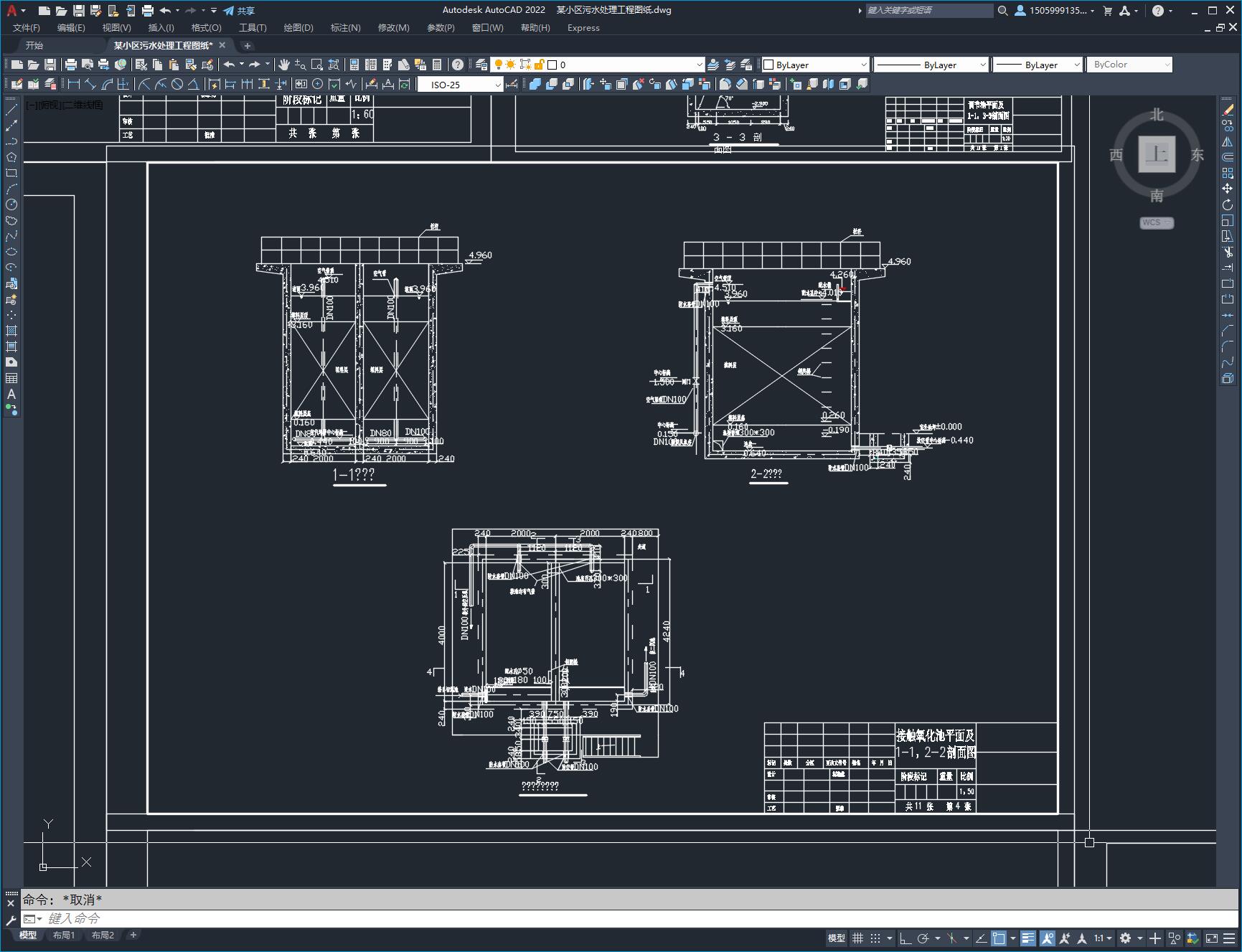The height and width of the screenshot is (952, 1242).
Task: Open the ISO-25 dimension style dropdown
Action: tap(497, 85)
